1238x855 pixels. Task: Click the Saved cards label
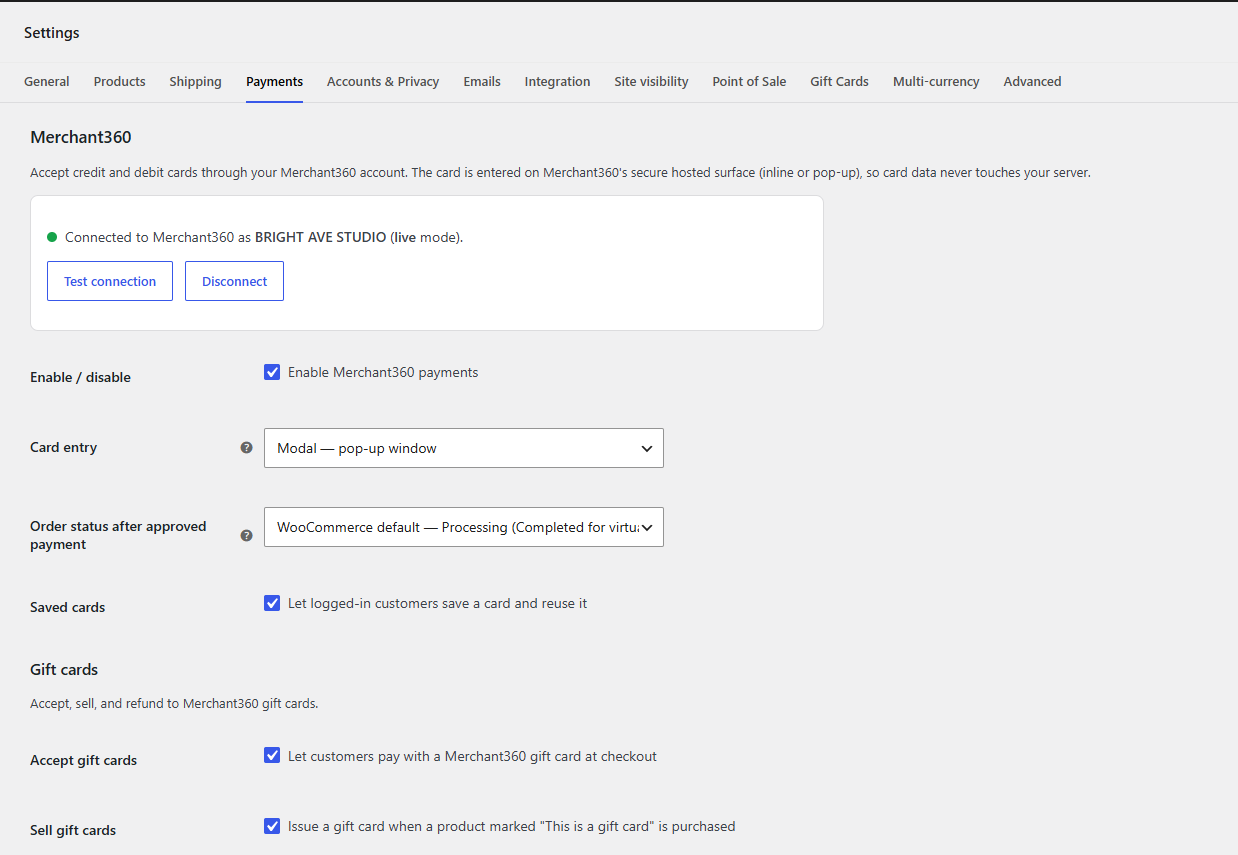coord(67,607)
